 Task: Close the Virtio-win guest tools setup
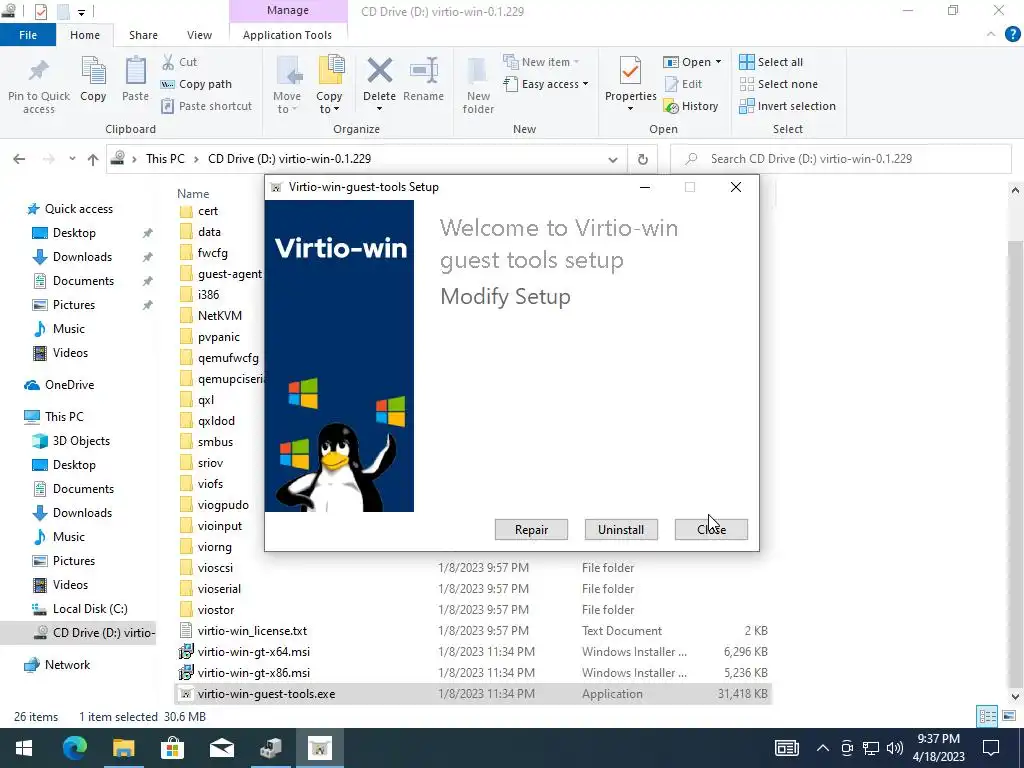click(711, 530)
